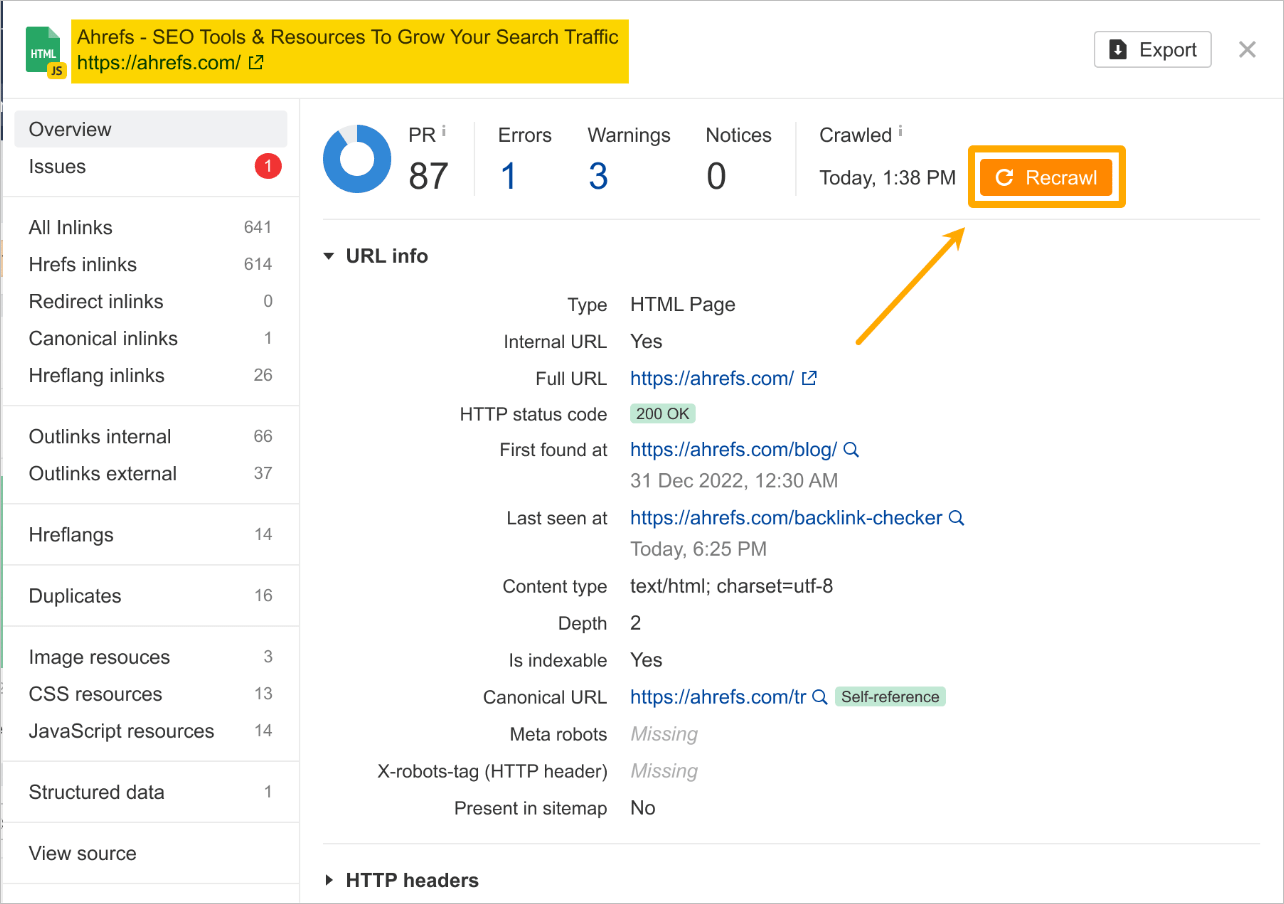Click info icon next to PR label

443,131
